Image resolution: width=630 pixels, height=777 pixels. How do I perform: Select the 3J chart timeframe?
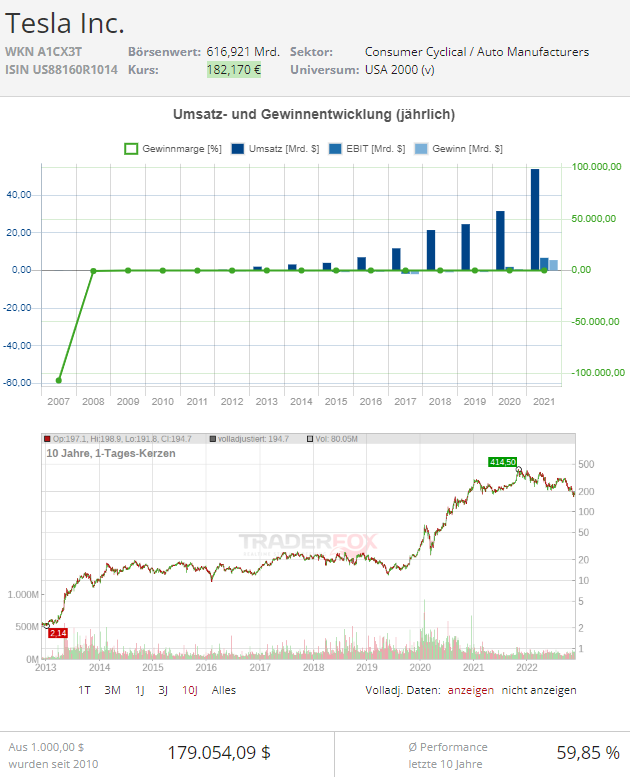tap(163, 690)
